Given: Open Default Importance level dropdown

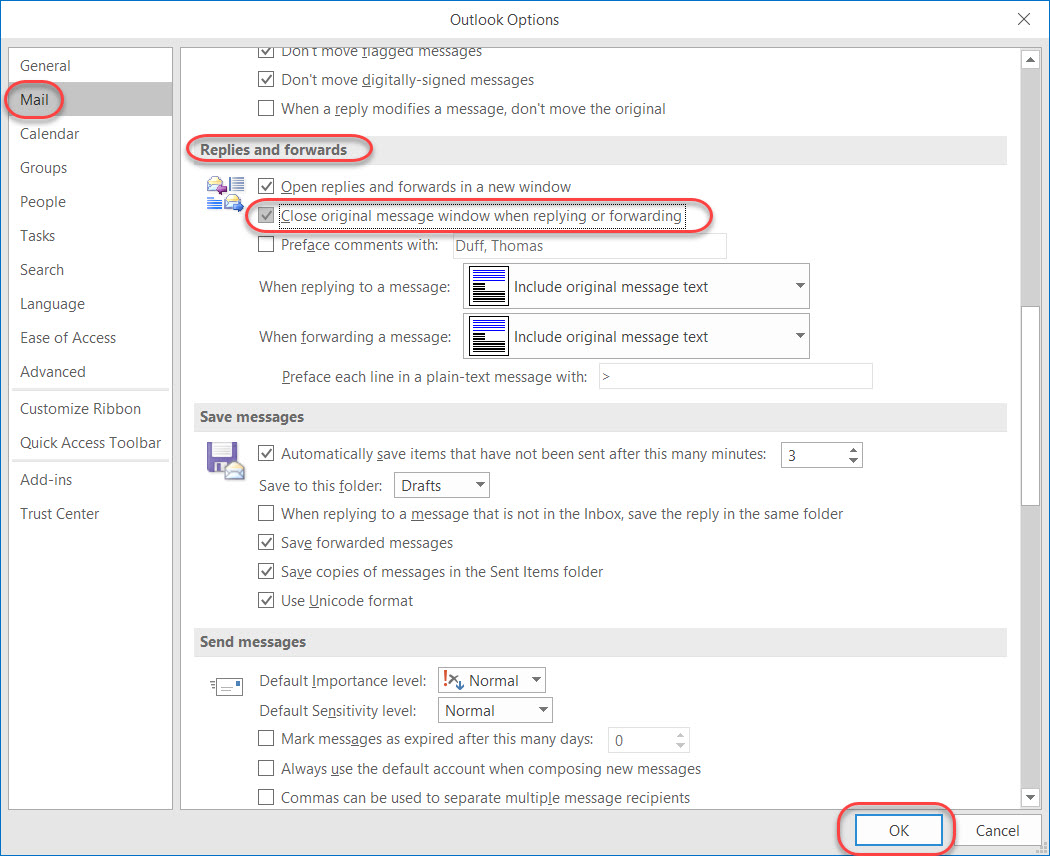Looking at the screenshot, I should pyautogui.click(x=492, y=681).
